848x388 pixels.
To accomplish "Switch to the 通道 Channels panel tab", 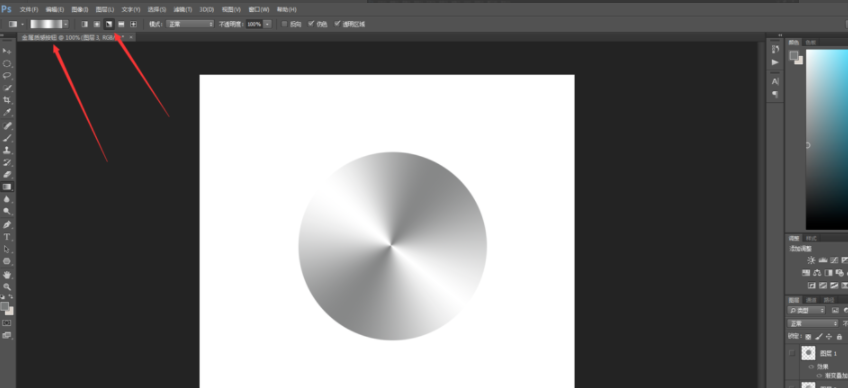I will coord(811,300).
